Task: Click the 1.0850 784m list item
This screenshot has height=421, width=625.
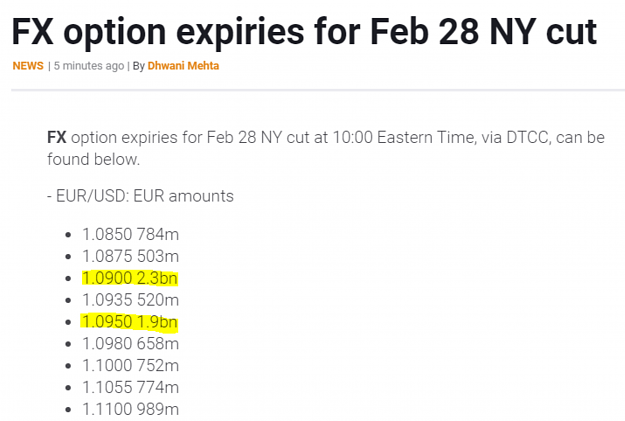Action: click(x=131, y=234)
